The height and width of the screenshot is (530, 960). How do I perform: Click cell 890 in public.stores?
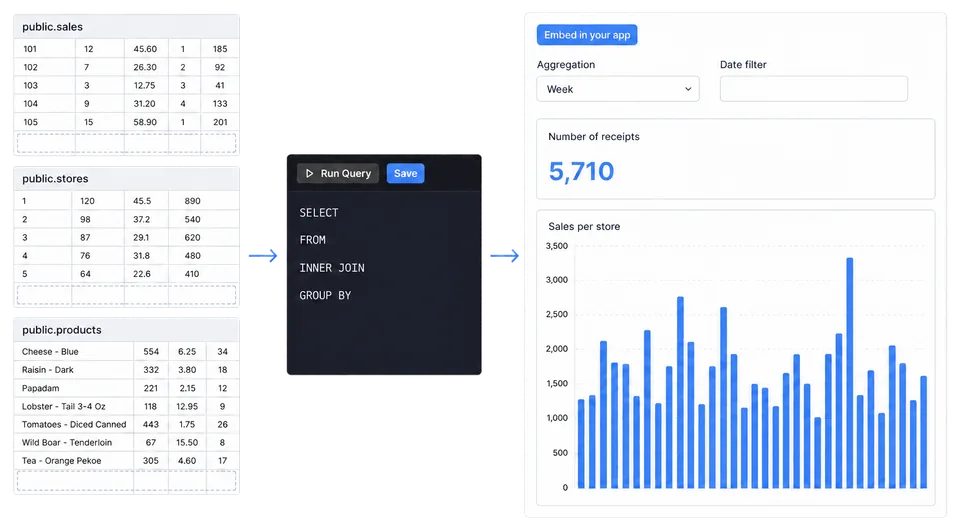[x=192, y=201]
